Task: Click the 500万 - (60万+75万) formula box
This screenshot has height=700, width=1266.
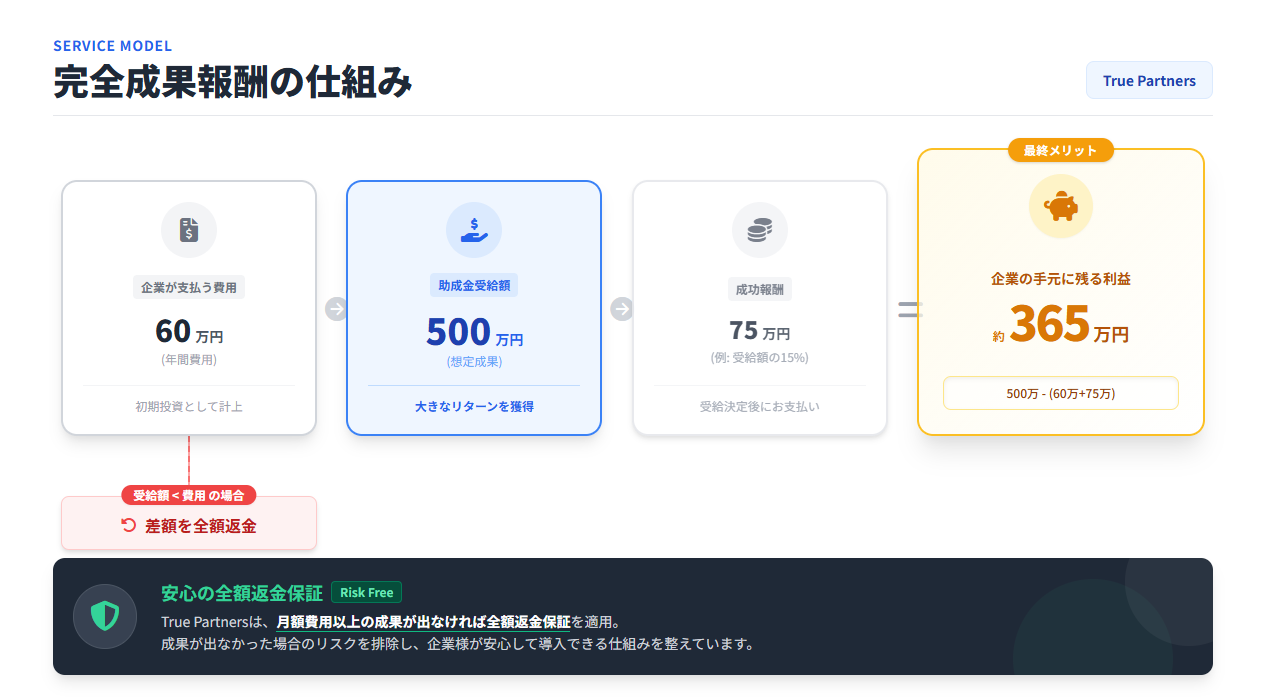Action: 1061,393
